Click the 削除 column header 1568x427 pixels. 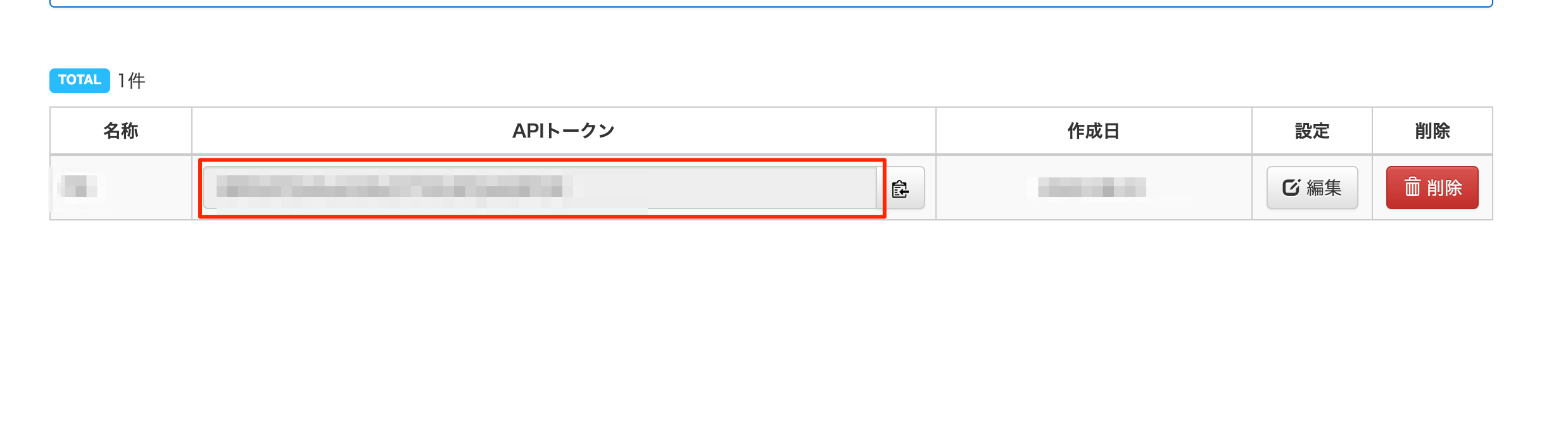(1432, 131)
